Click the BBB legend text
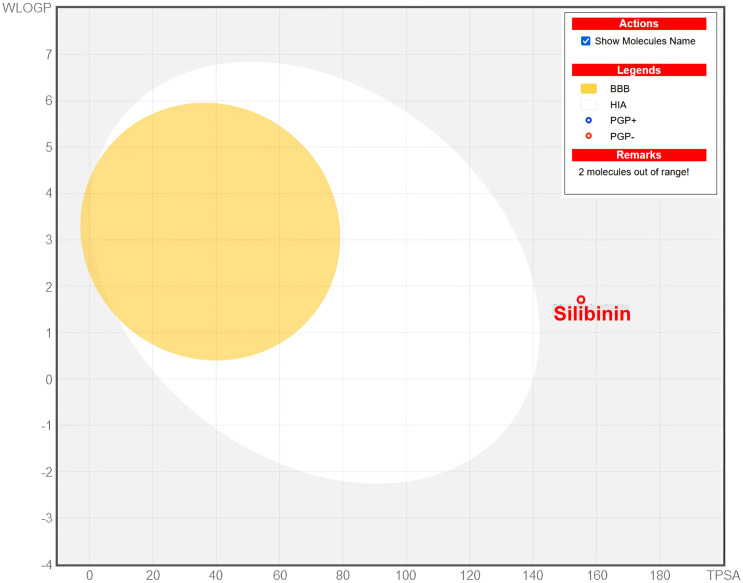Screen dimensions: 743x583 (620, 89)
